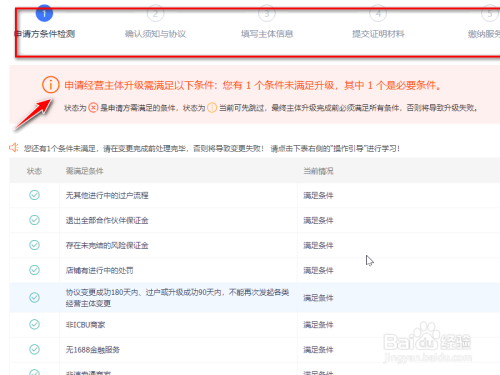Click check icon for 无其他进行中的过户流程
The height and width of the screenshot is (375, 500).
click(x=34, y=195)
